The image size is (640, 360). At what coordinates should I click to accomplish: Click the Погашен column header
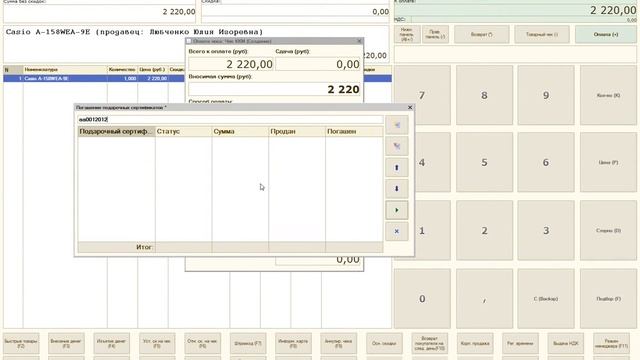coord(354,131)
